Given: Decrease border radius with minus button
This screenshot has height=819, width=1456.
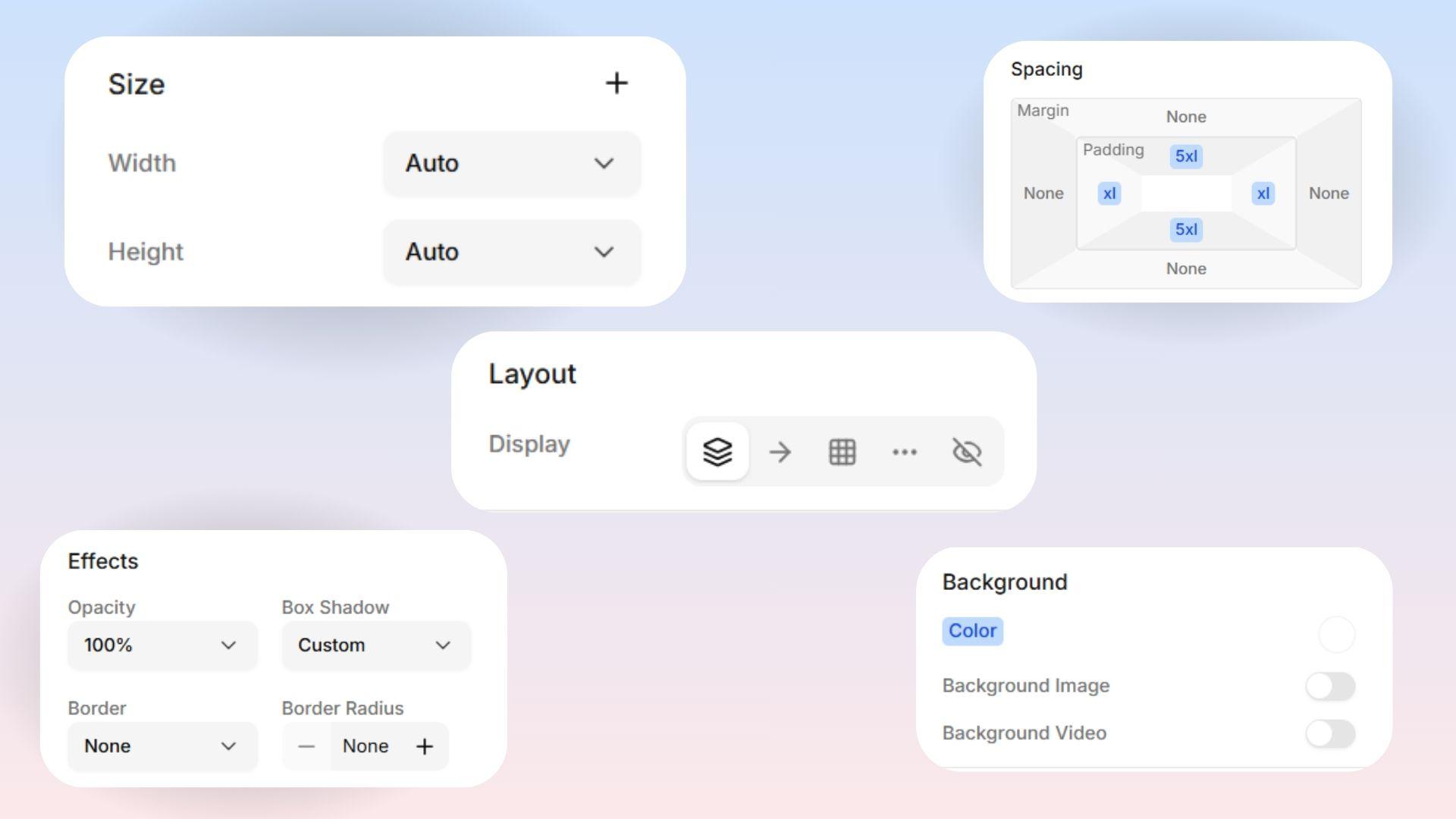Looking at the screenshot, I should pos(306,746).
